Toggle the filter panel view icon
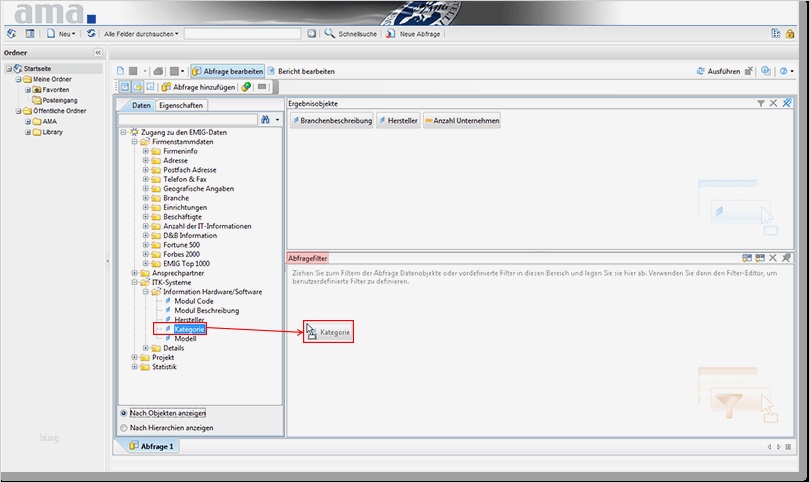 coord(137,87)
